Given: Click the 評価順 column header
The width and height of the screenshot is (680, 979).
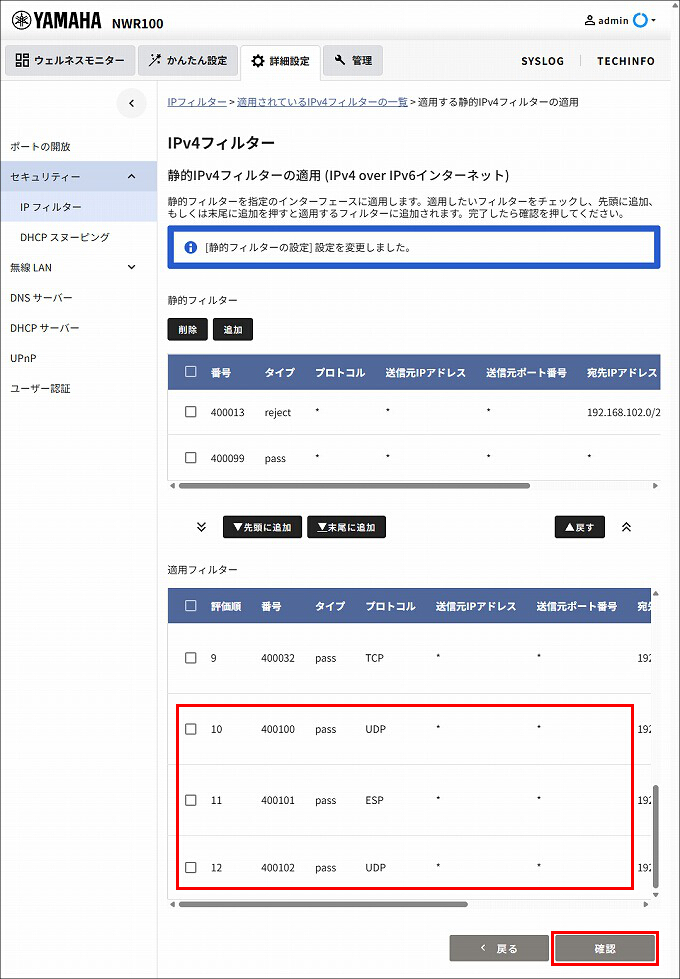Looking at the screenshot, I should (x=226, y=606).
